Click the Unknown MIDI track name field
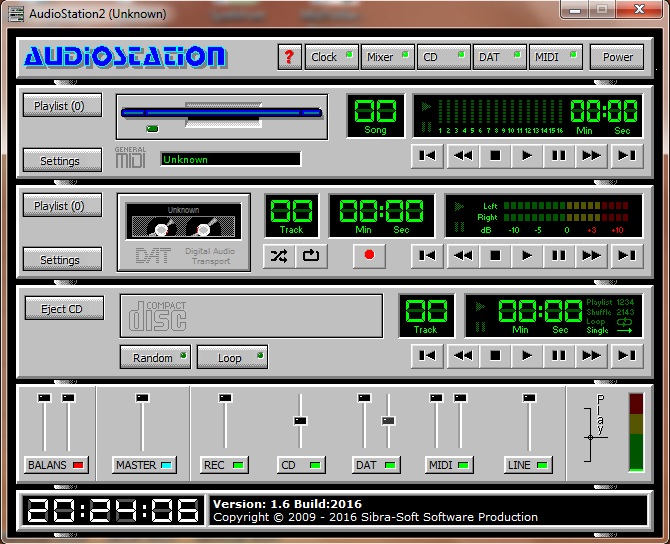 click(x=230, y=159)
